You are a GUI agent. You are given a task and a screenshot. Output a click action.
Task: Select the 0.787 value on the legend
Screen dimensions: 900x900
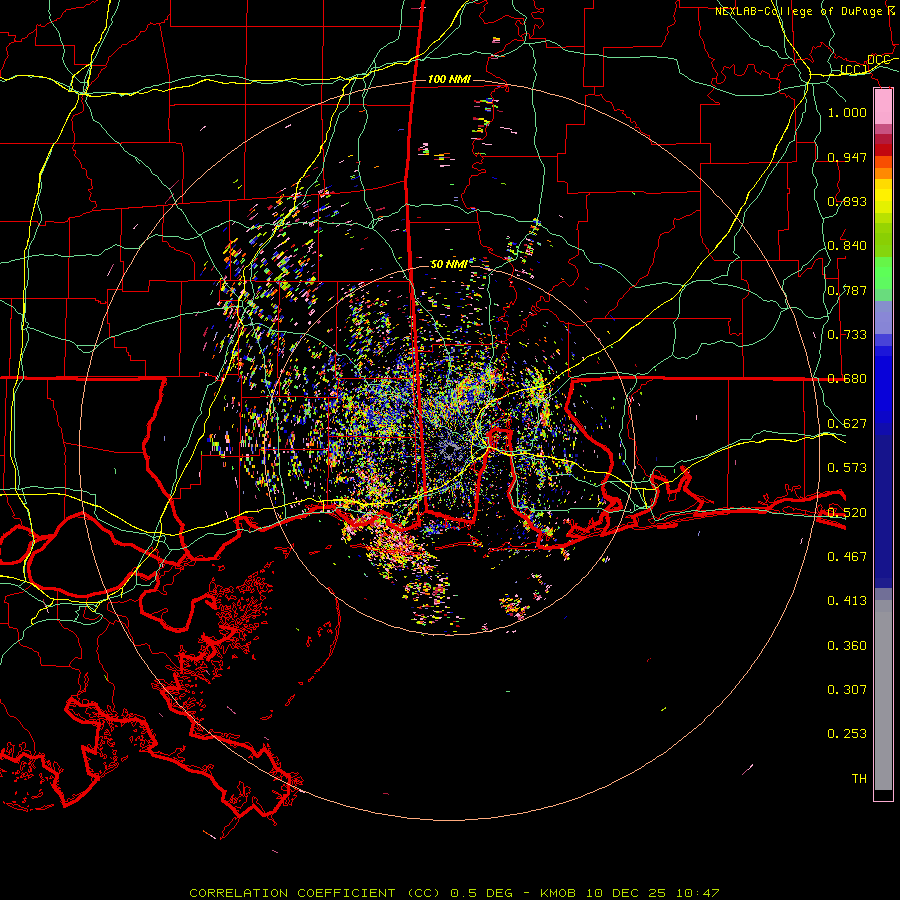coord(847,290)
